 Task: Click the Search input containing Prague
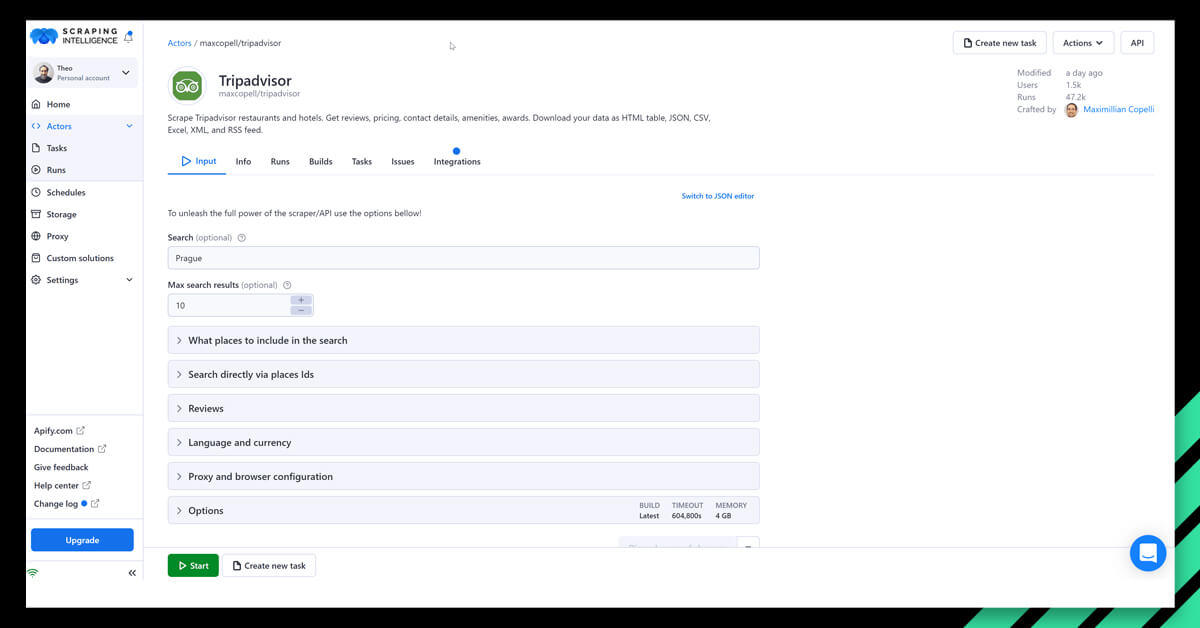point(463,258)
